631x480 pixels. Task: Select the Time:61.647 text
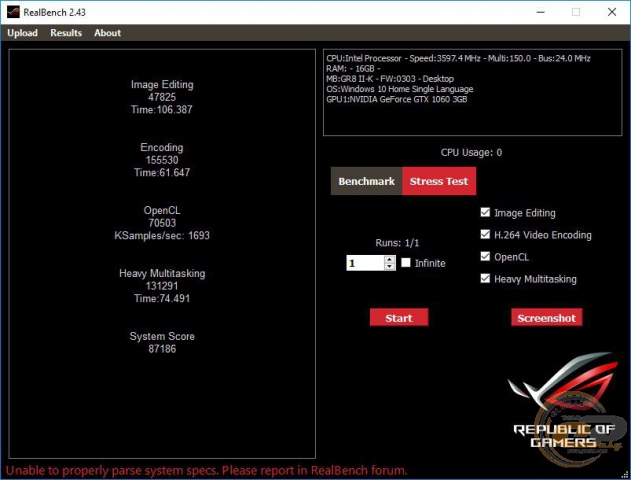coord(162,173)
